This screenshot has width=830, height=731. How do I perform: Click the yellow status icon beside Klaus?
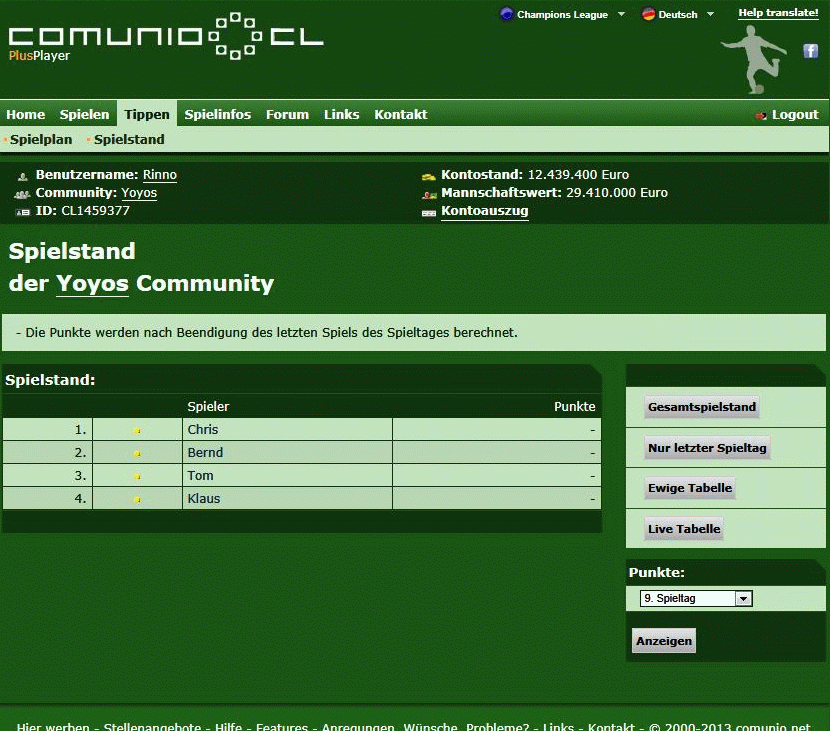(x=137, y=500)
